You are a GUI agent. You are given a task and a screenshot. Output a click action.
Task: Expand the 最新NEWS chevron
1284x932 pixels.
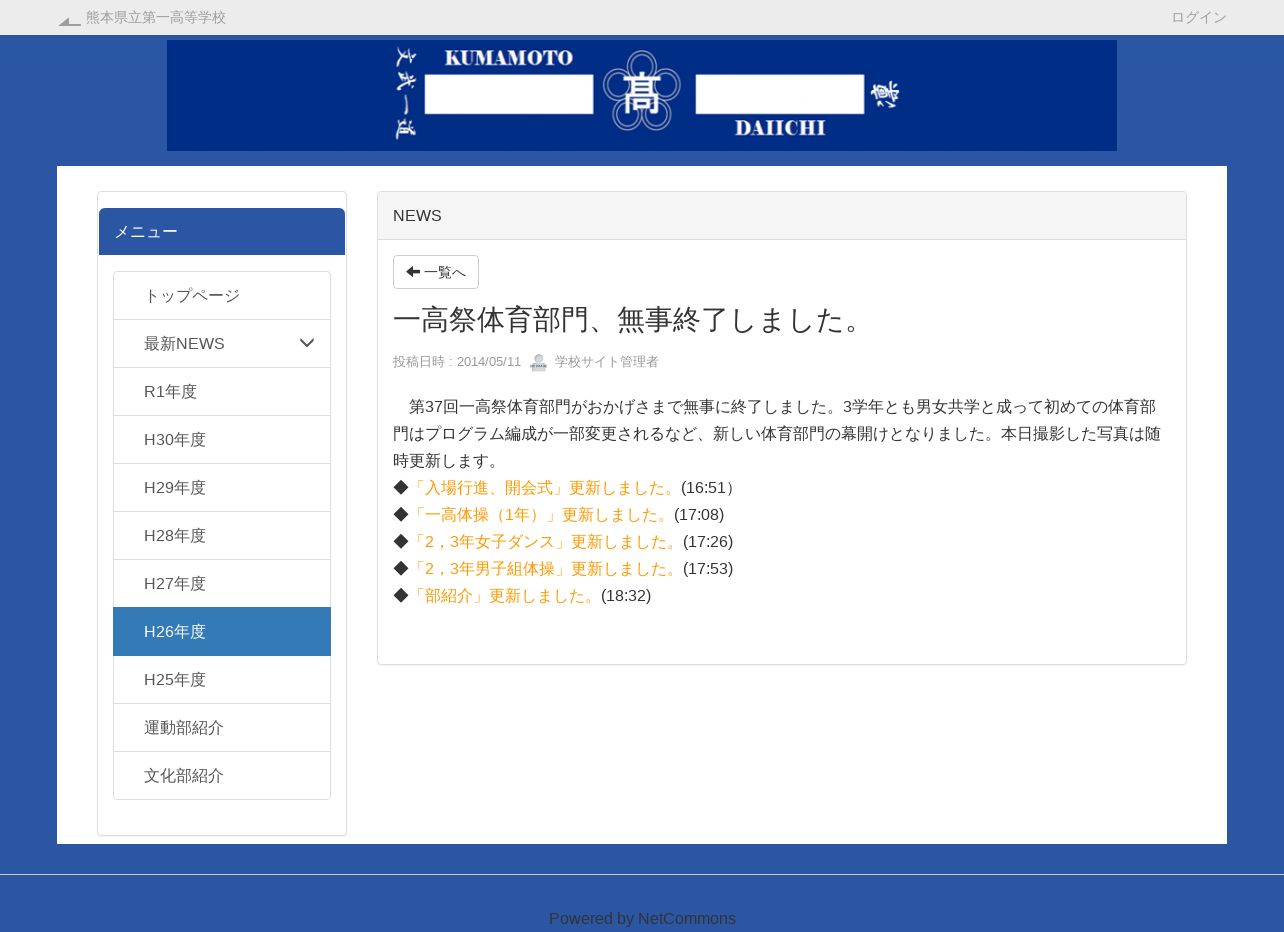pyautogui.click(x=307, y=344)
